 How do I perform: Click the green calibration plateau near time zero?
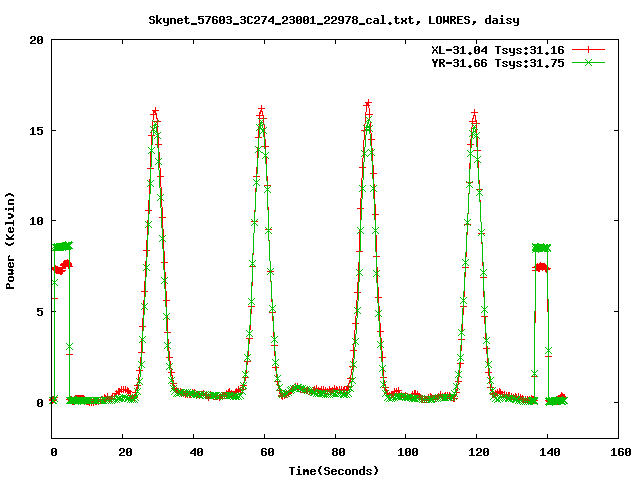pos(62,246)
